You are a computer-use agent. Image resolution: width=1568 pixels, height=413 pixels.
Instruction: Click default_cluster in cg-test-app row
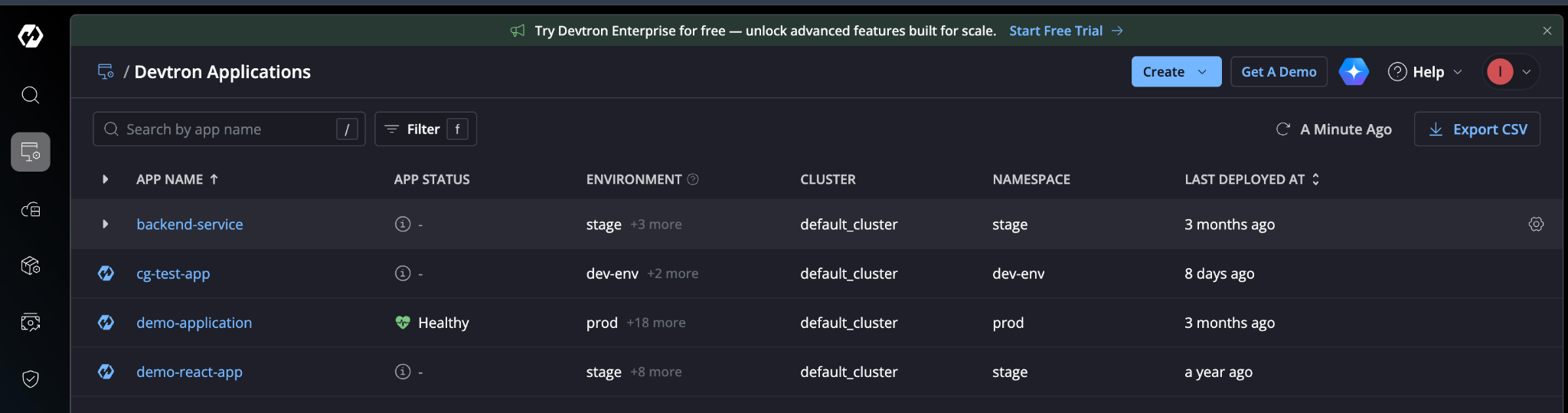click(x=849, y=274)
